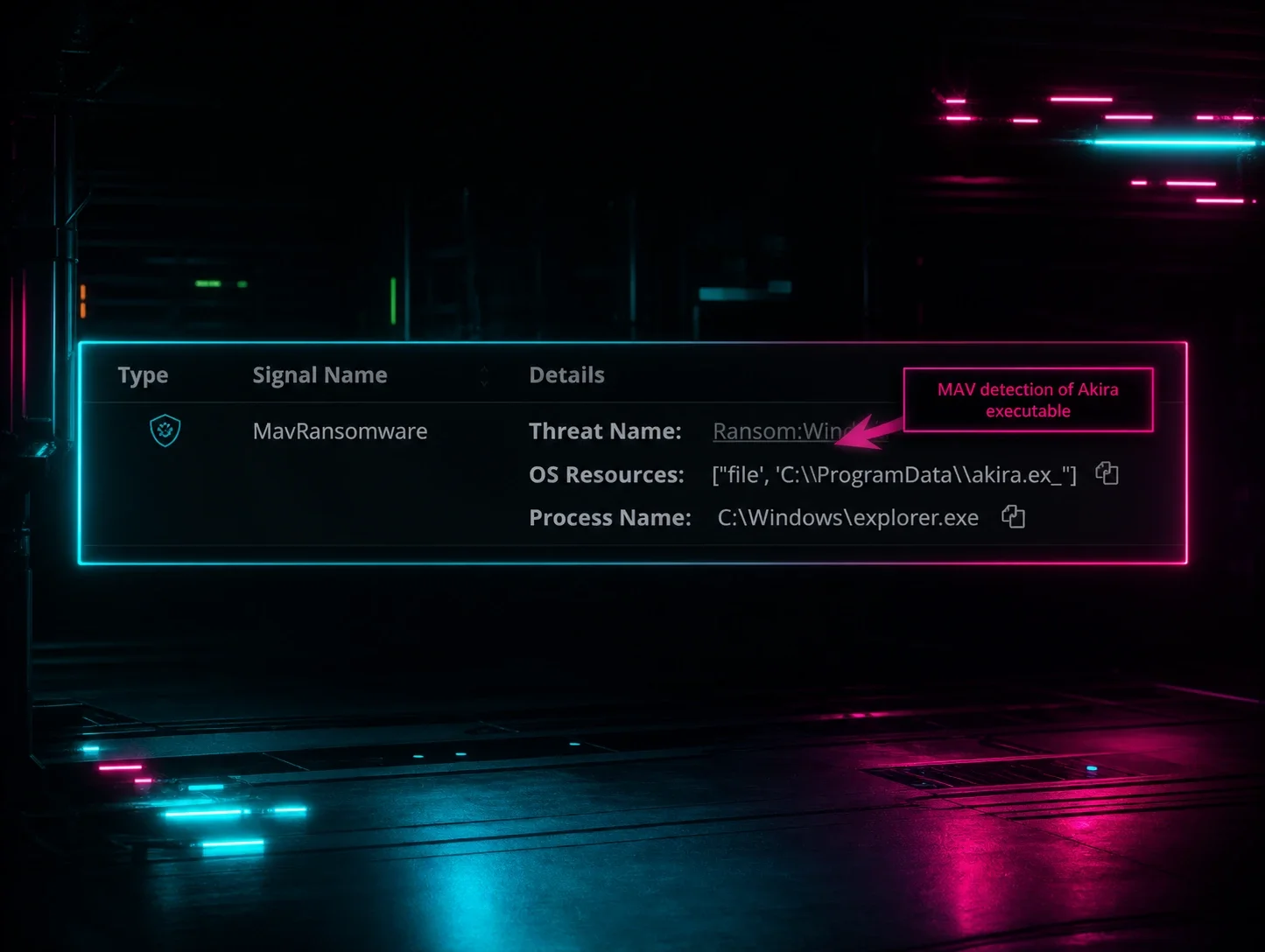Click the Threat Name label

point(605,431)
